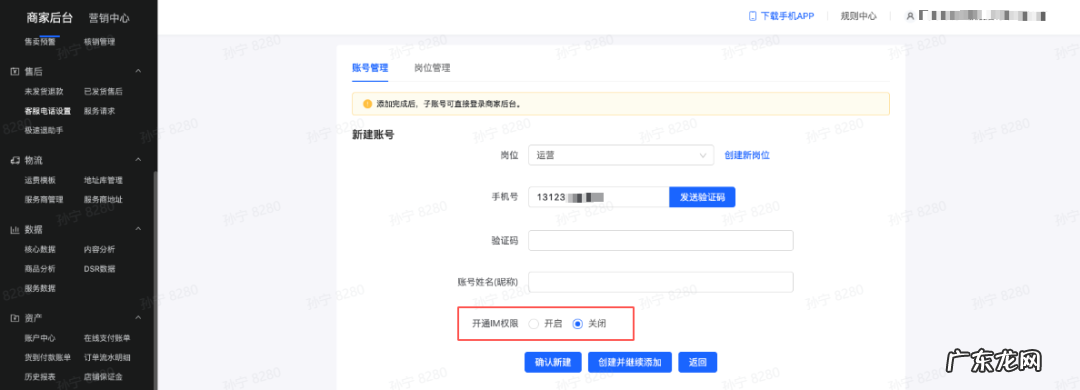Open 历史报表 menu item

point(40,376)
